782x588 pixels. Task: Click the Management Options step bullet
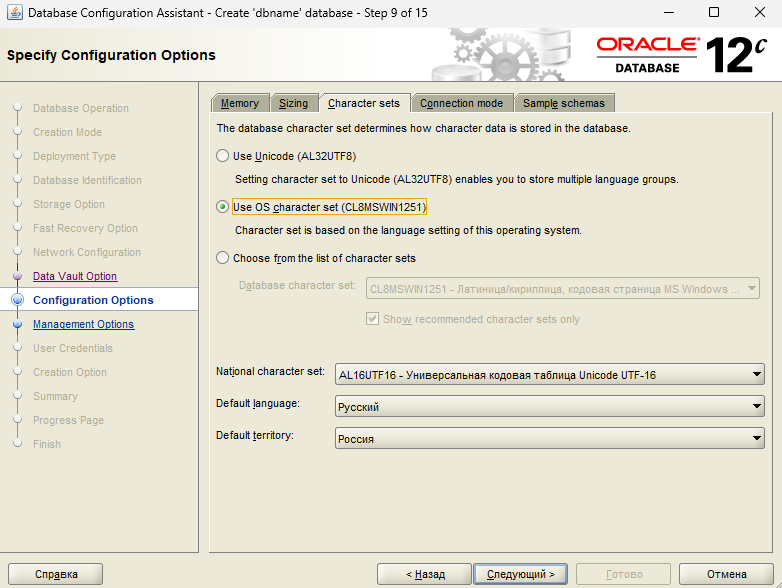pyautogui.click(x=17, y=324)
